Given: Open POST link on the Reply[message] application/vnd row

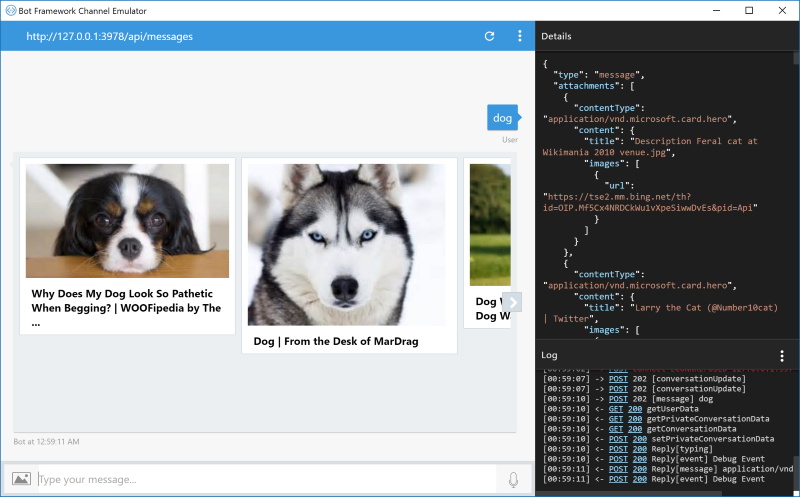Looking at the screenshot, I should pyautogui.click(x=618, y=469).
